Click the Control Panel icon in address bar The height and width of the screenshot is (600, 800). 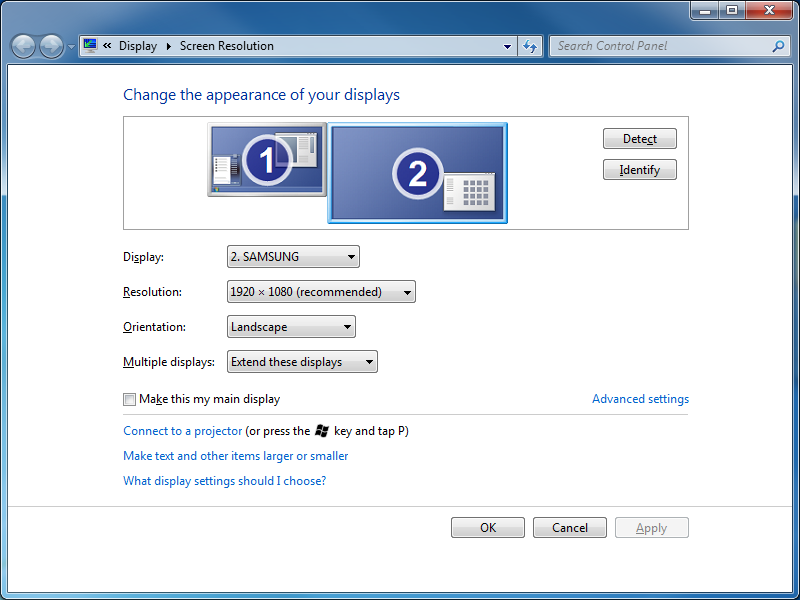point(90,46)
